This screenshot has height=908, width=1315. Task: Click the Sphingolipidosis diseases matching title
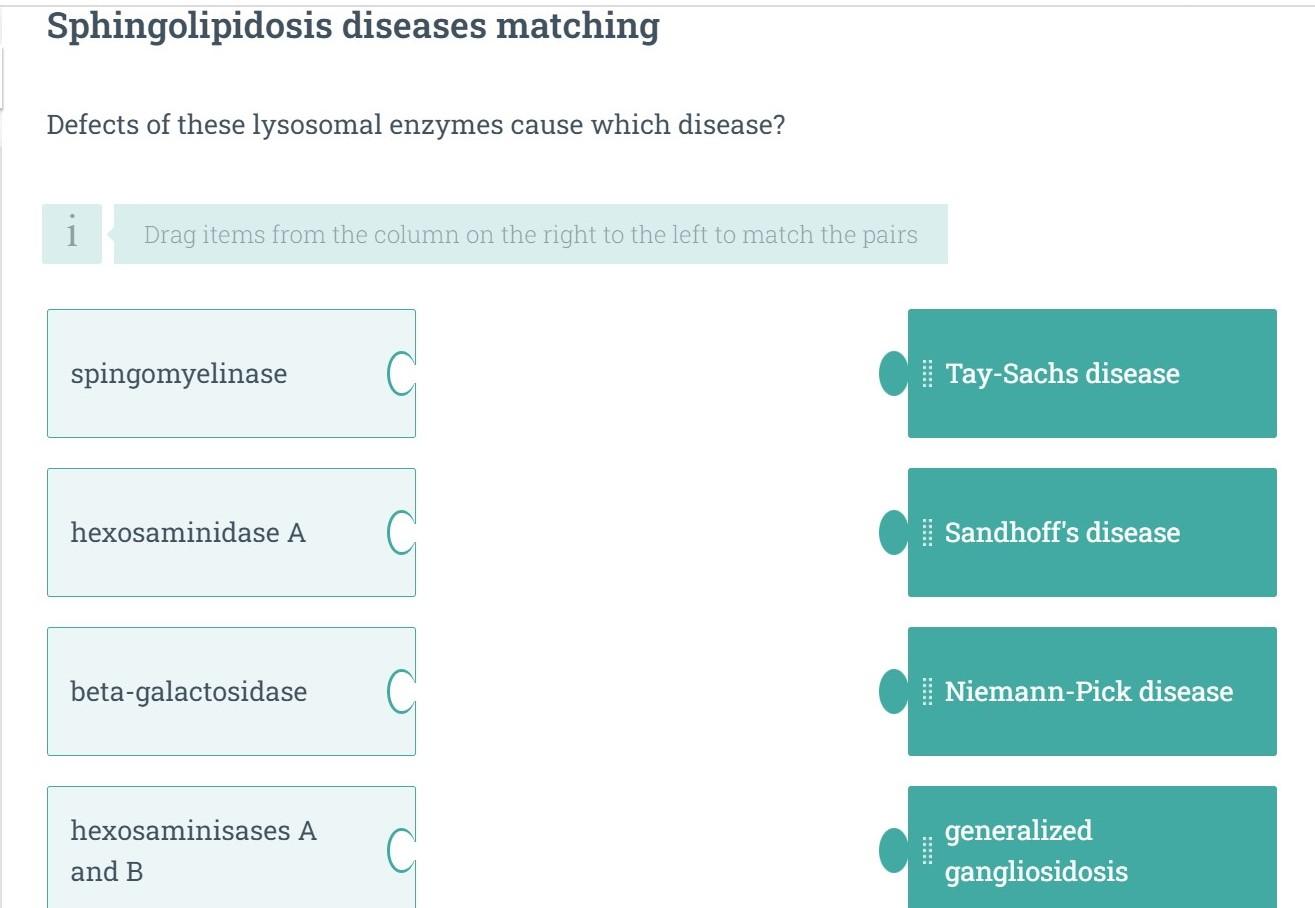352,26
